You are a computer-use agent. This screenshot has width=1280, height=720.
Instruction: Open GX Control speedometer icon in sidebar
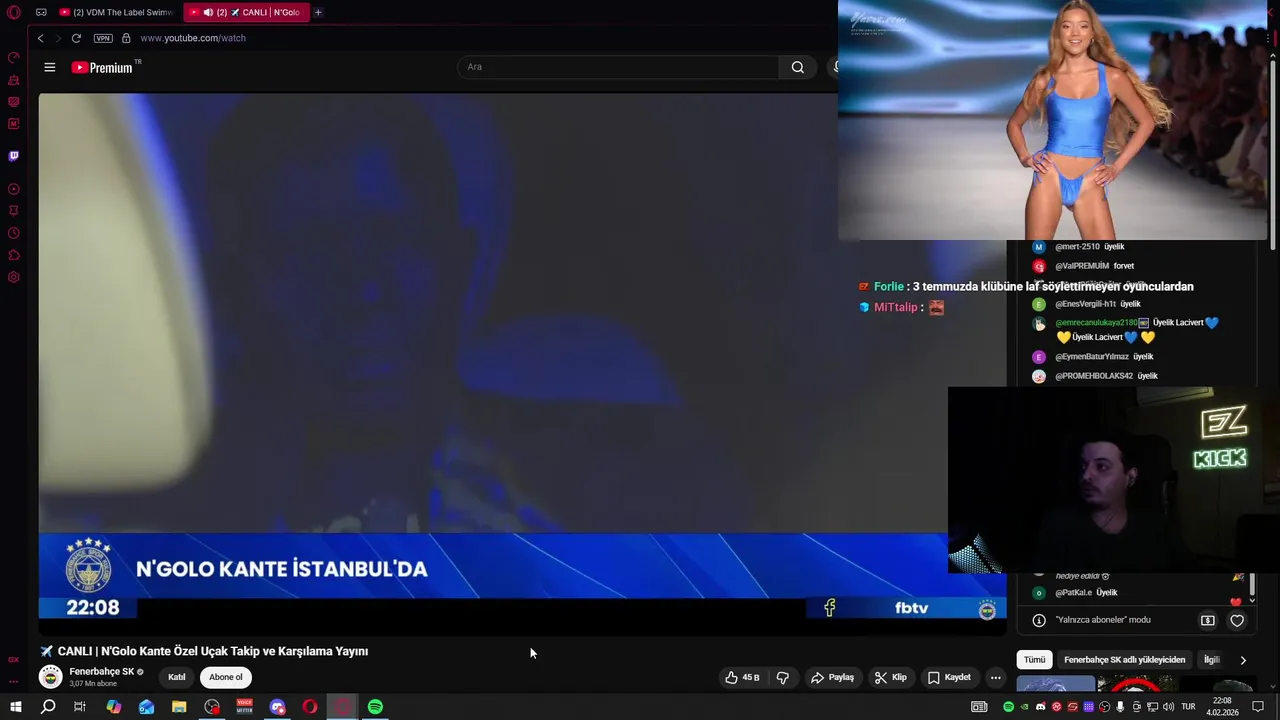(x=14, y=58)
